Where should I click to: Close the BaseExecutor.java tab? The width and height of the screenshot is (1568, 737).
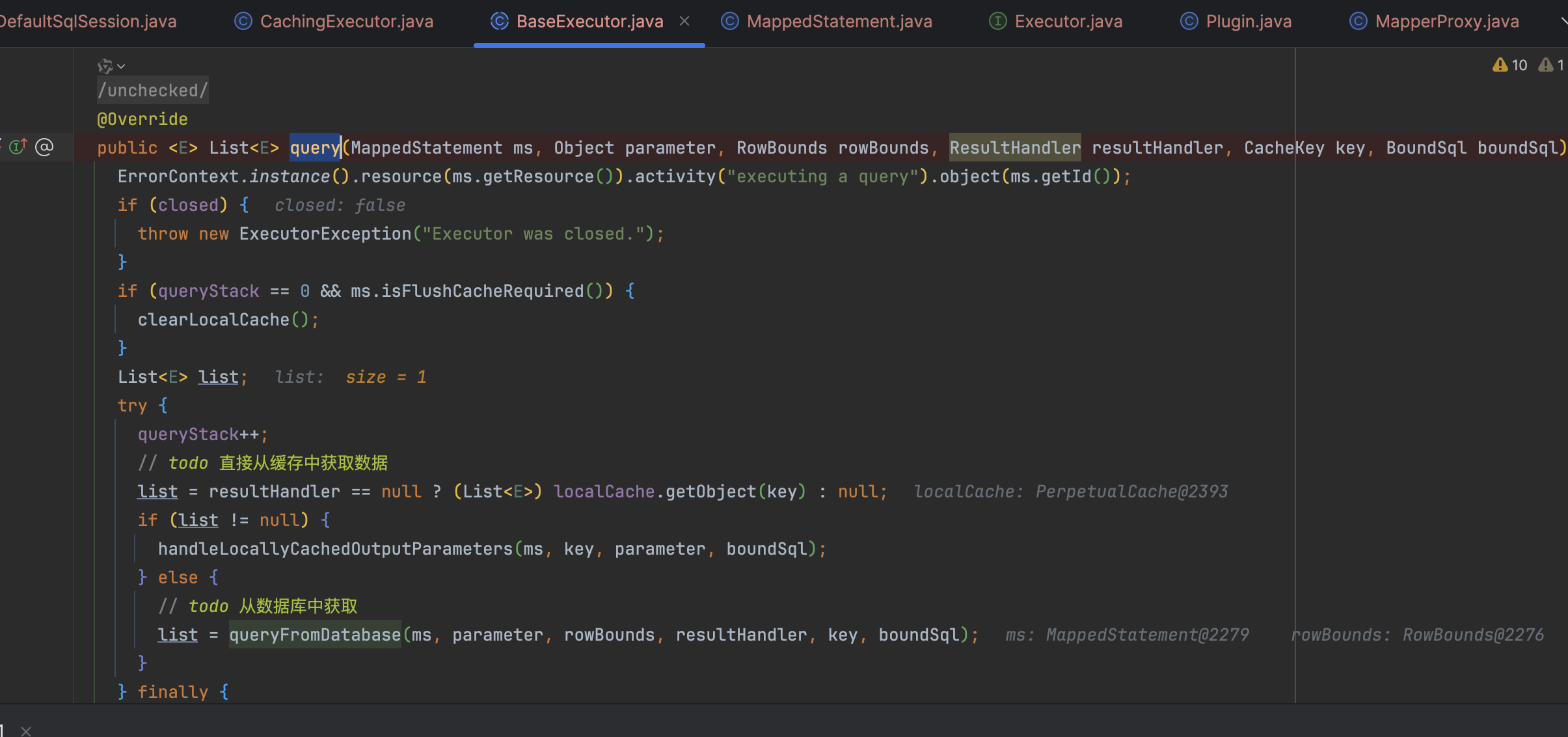(684, 21)
